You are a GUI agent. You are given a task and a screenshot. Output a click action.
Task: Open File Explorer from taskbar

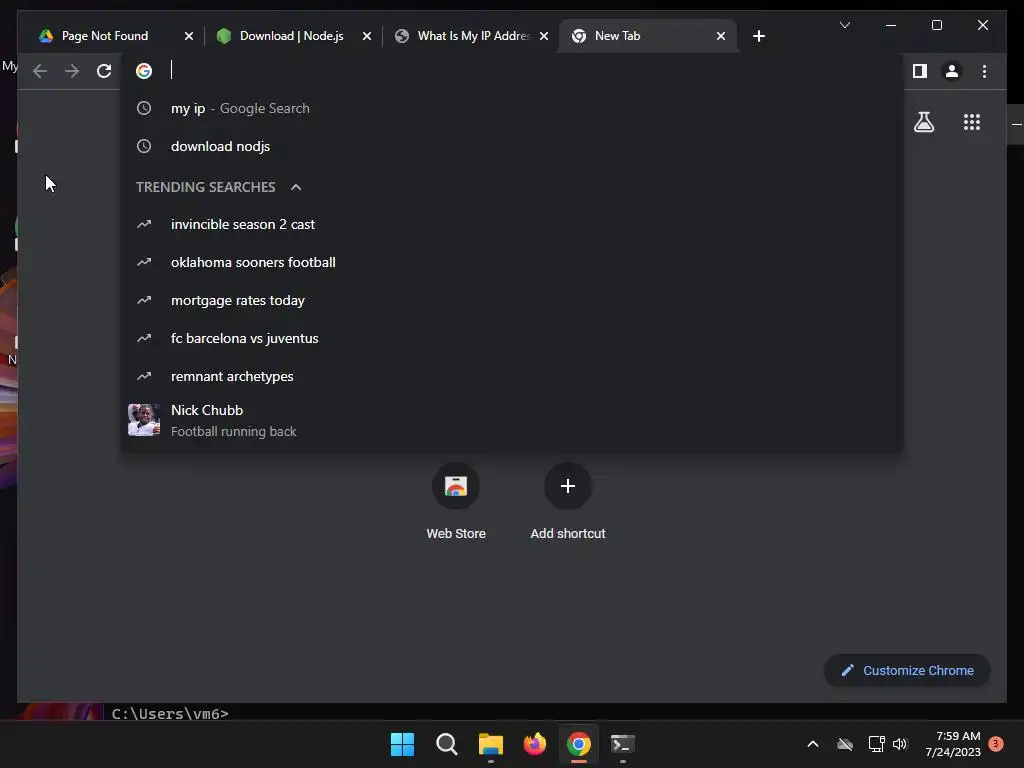490,744
